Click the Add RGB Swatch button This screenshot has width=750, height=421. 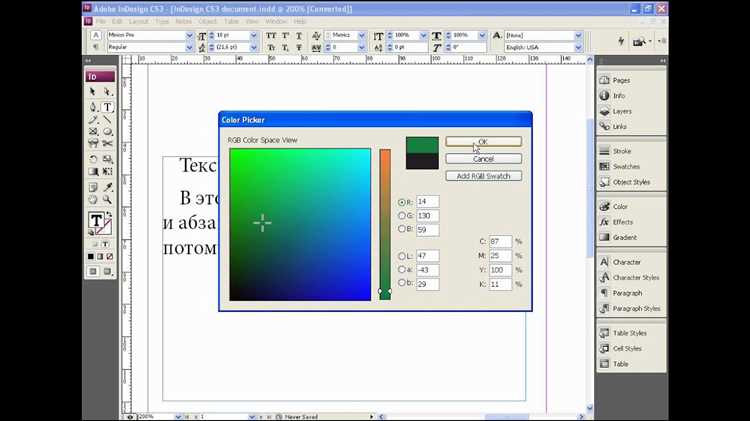[x=483, y=176]
